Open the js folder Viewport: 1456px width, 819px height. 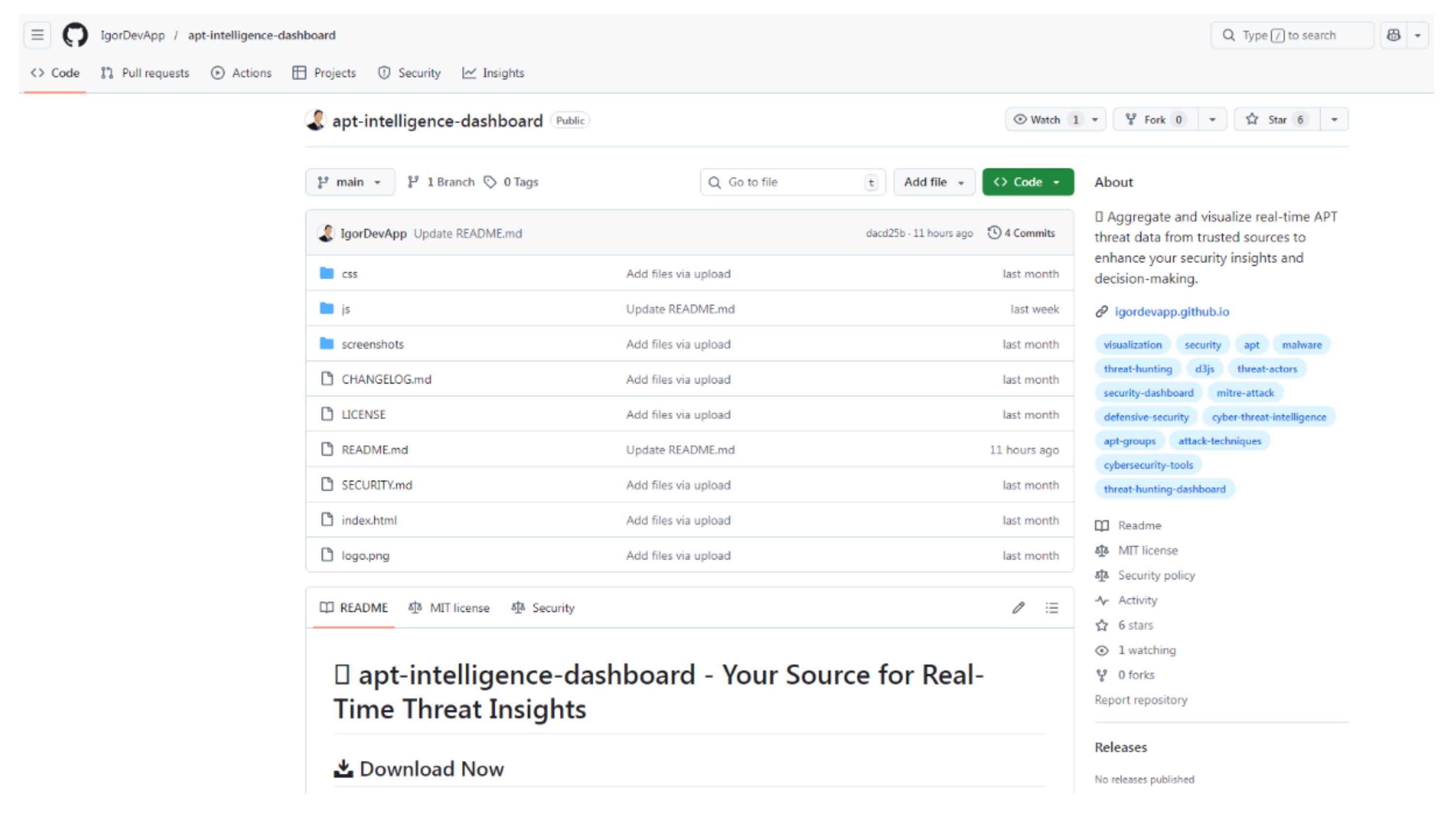pos(346,309)
